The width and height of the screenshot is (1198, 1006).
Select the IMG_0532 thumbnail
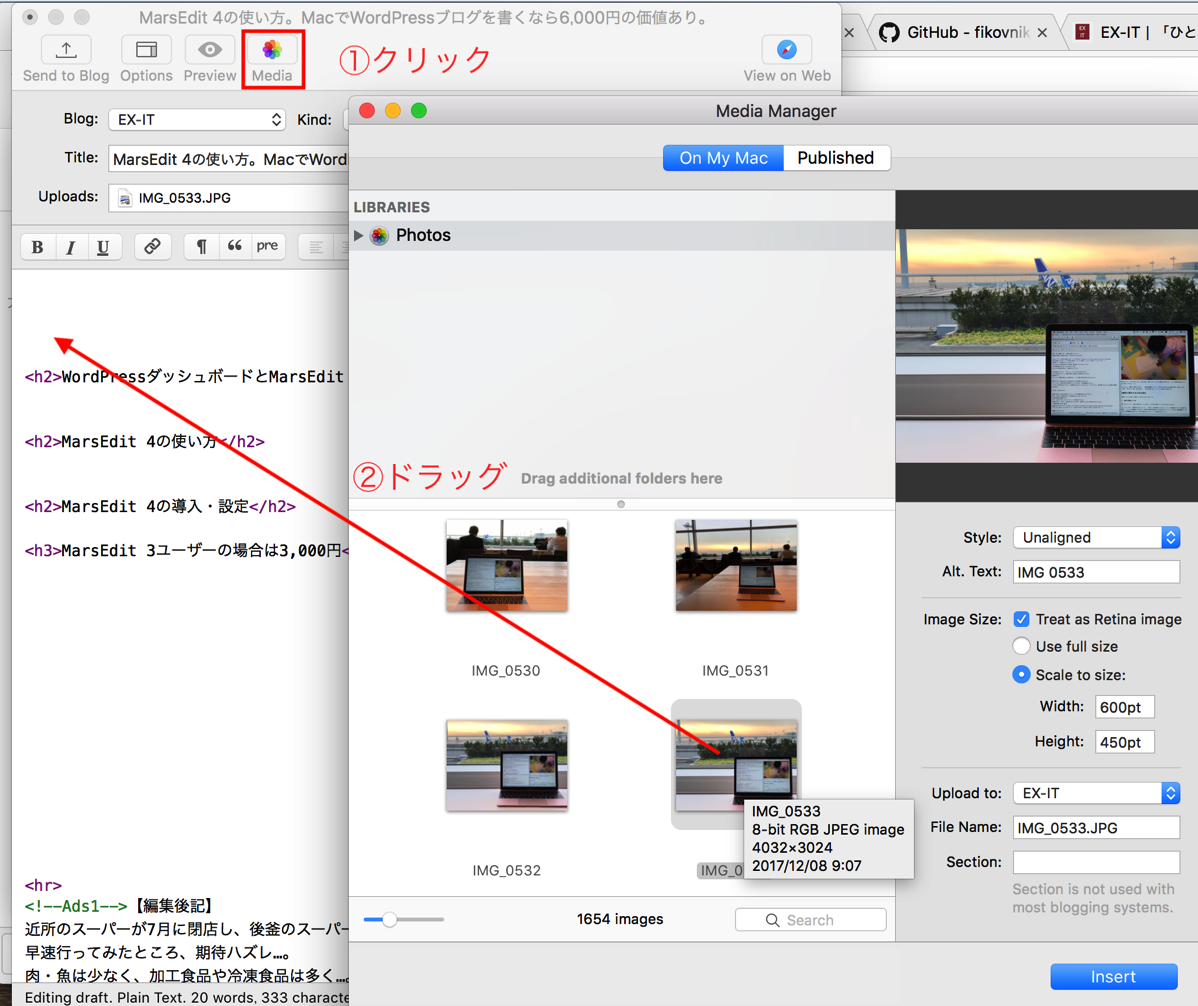507,765
